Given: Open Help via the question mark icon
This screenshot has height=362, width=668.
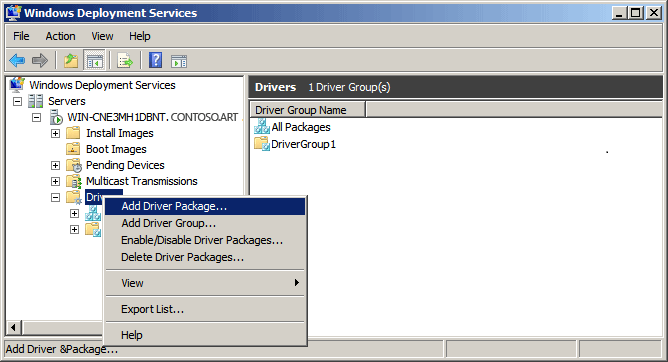Looking at the screenshot, I should tap(155, 60).
